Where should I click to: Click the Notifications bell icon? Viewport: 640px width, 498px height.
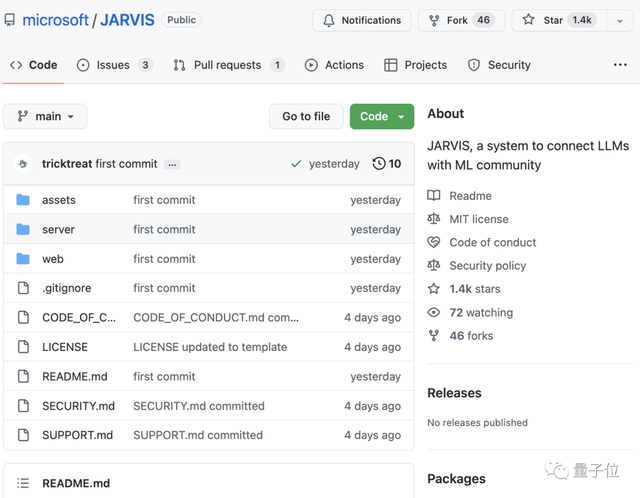click(x=329, y=20)
